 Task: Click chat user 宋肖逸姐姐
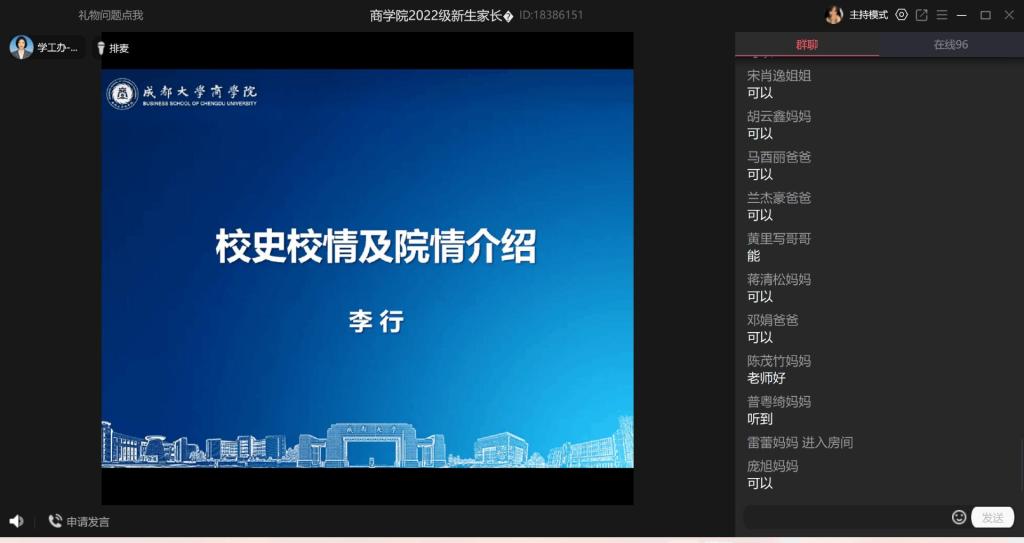tap(779, 76)
